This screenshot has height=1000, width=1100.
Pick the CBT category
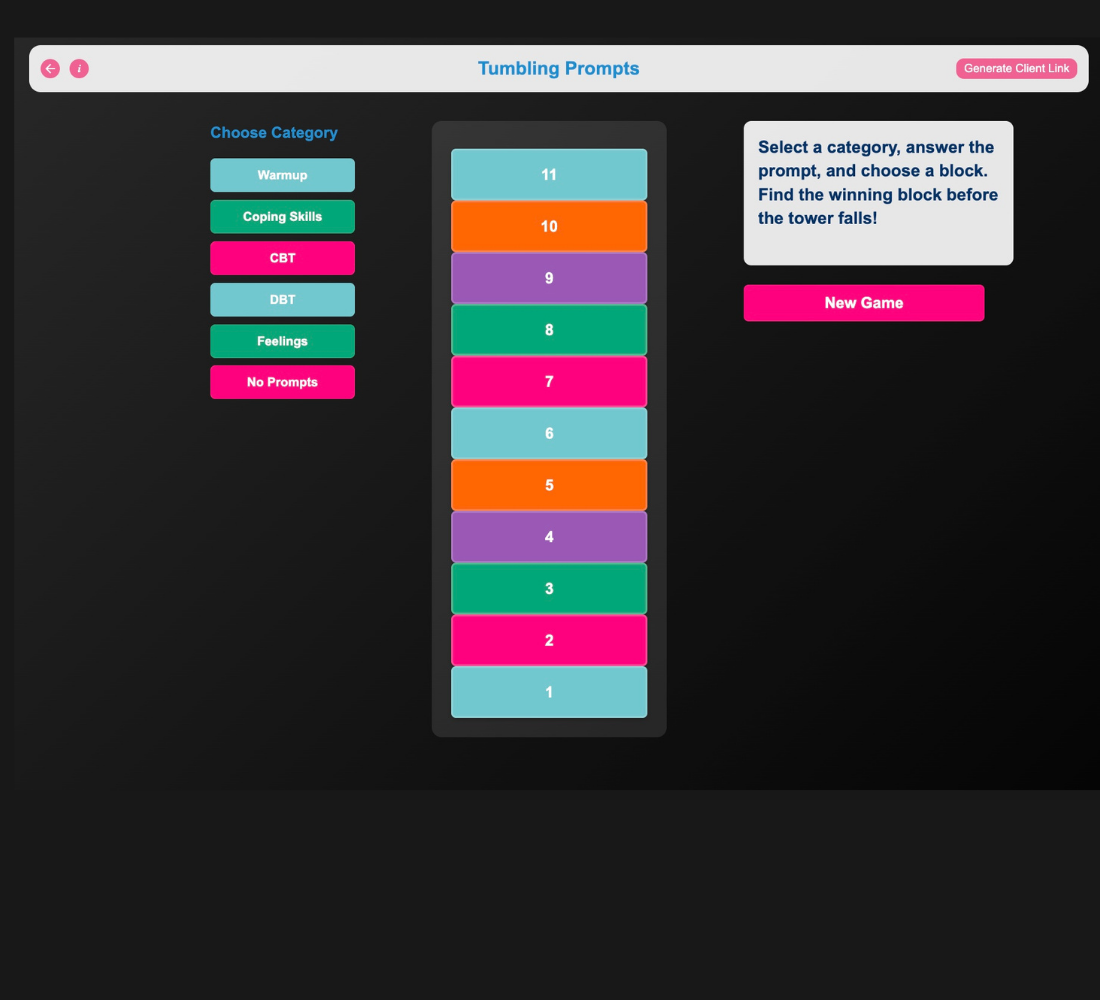pos(282,258)
